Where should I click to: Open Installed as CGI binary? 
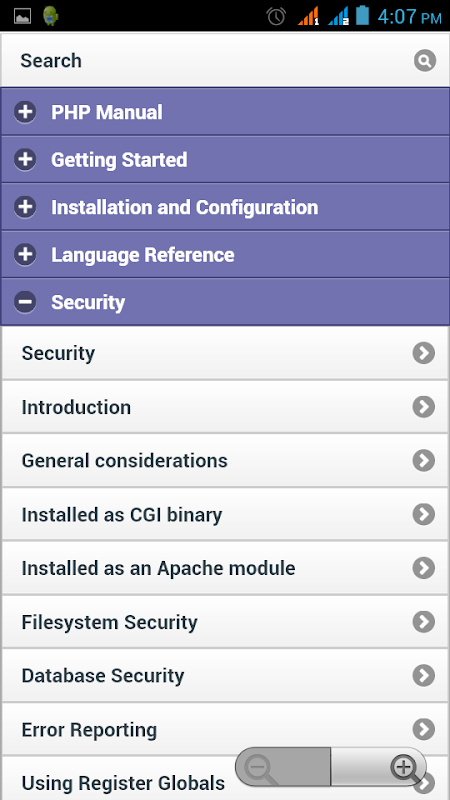[x=225, y=514]
